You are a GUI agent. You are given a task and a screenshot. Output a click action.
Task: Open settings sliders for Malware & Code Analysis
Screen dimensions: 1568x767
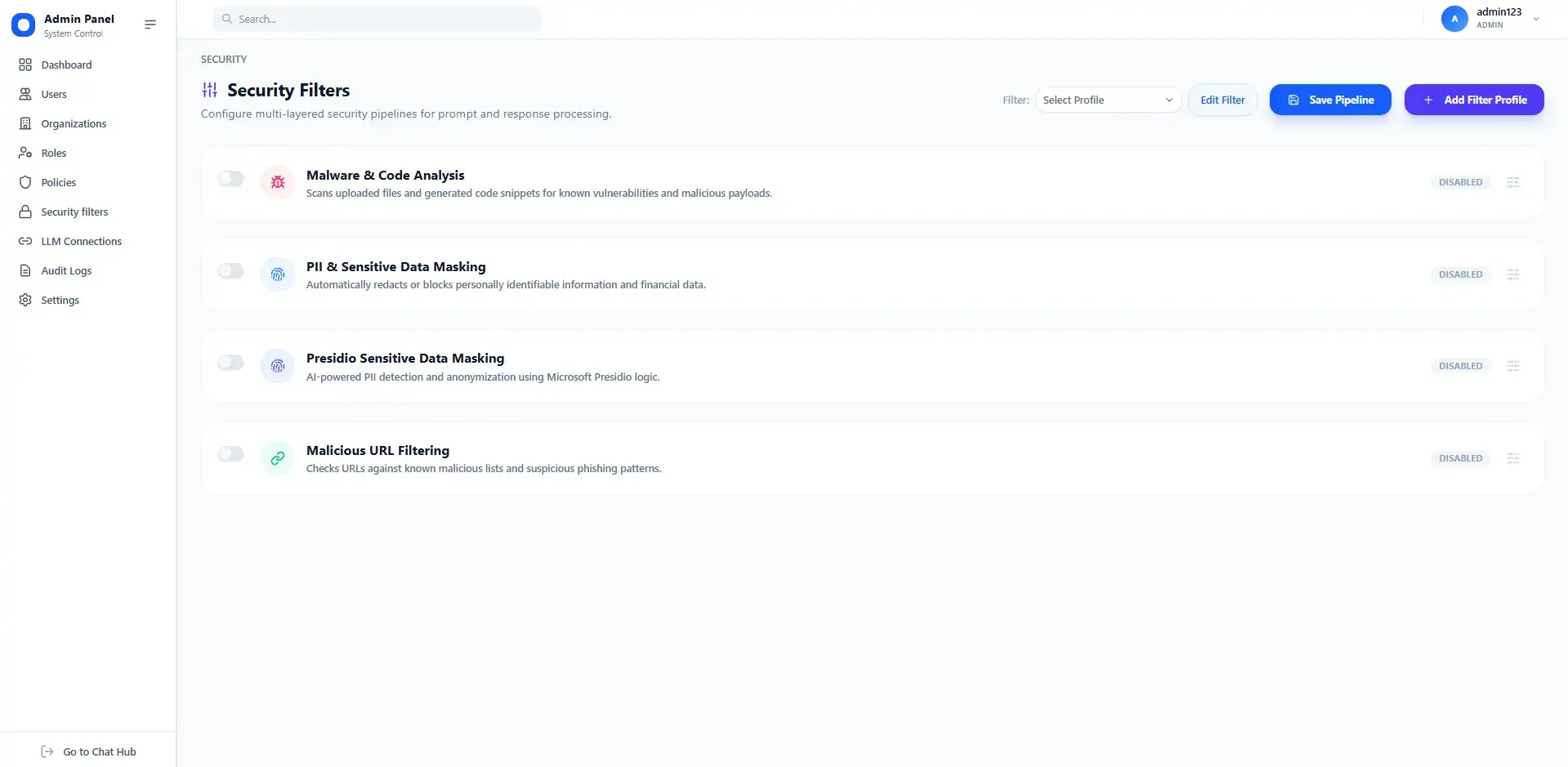point(1513,182)
